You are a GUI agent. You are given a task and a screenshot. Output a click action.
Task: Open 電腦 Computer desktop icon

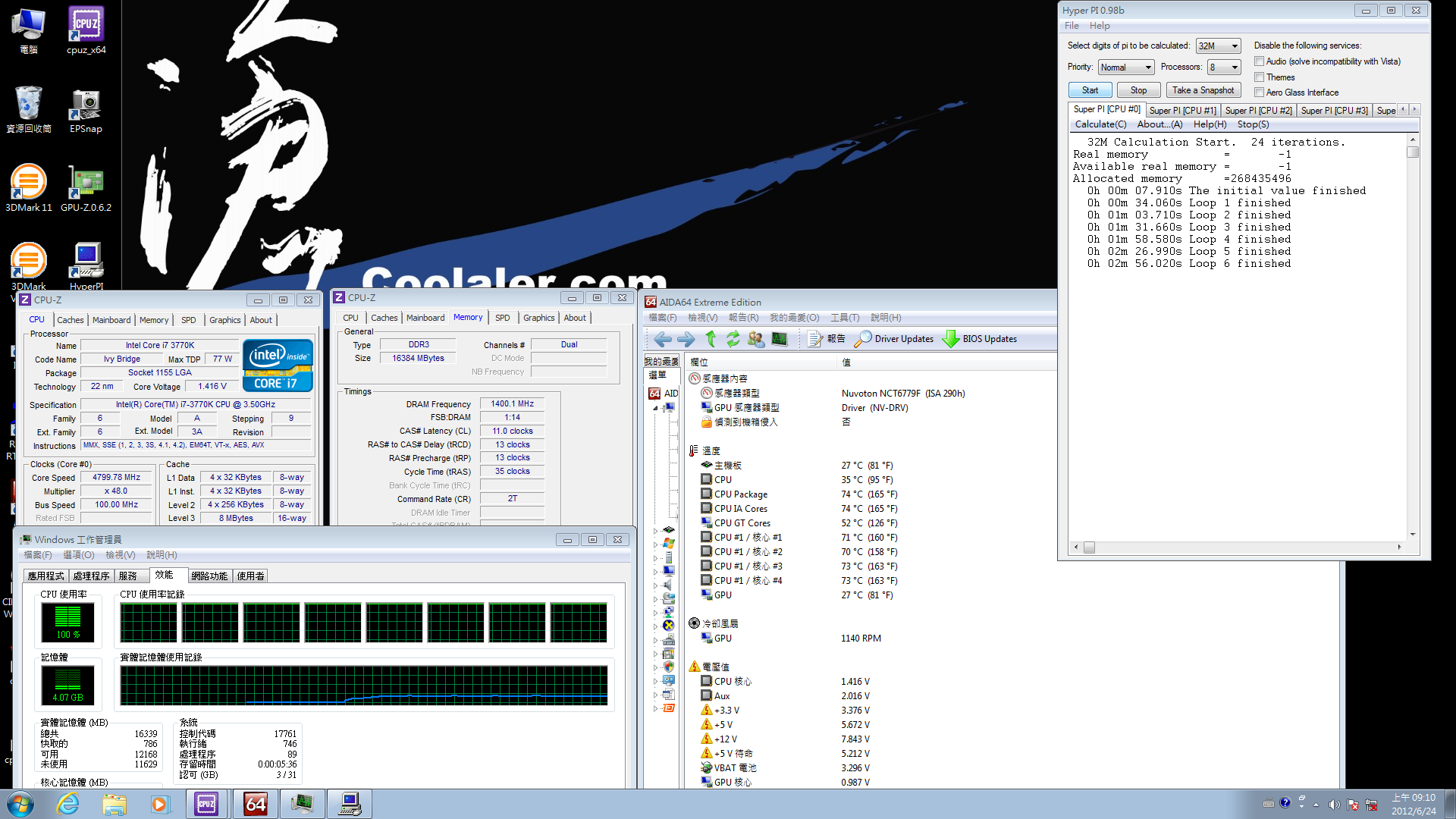click(x=28, y=30)
